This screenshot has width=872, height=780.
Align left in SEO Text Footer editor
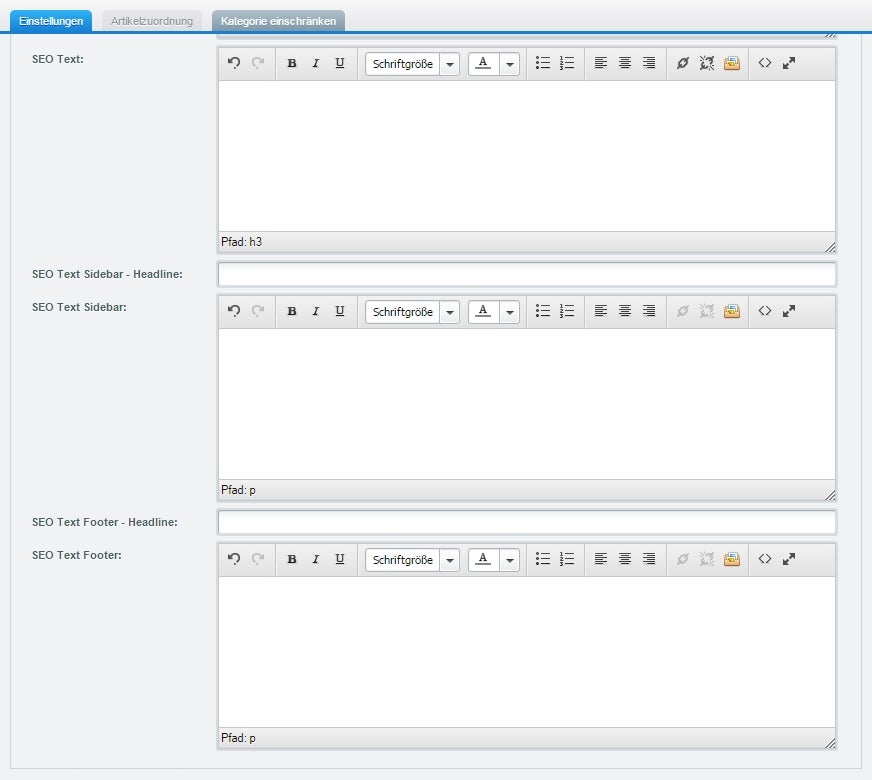coord(601,559)
